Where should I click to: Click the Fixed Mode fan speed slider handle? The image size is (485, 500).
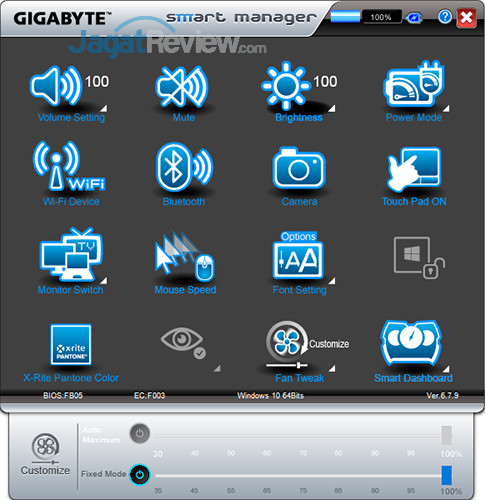447,475
